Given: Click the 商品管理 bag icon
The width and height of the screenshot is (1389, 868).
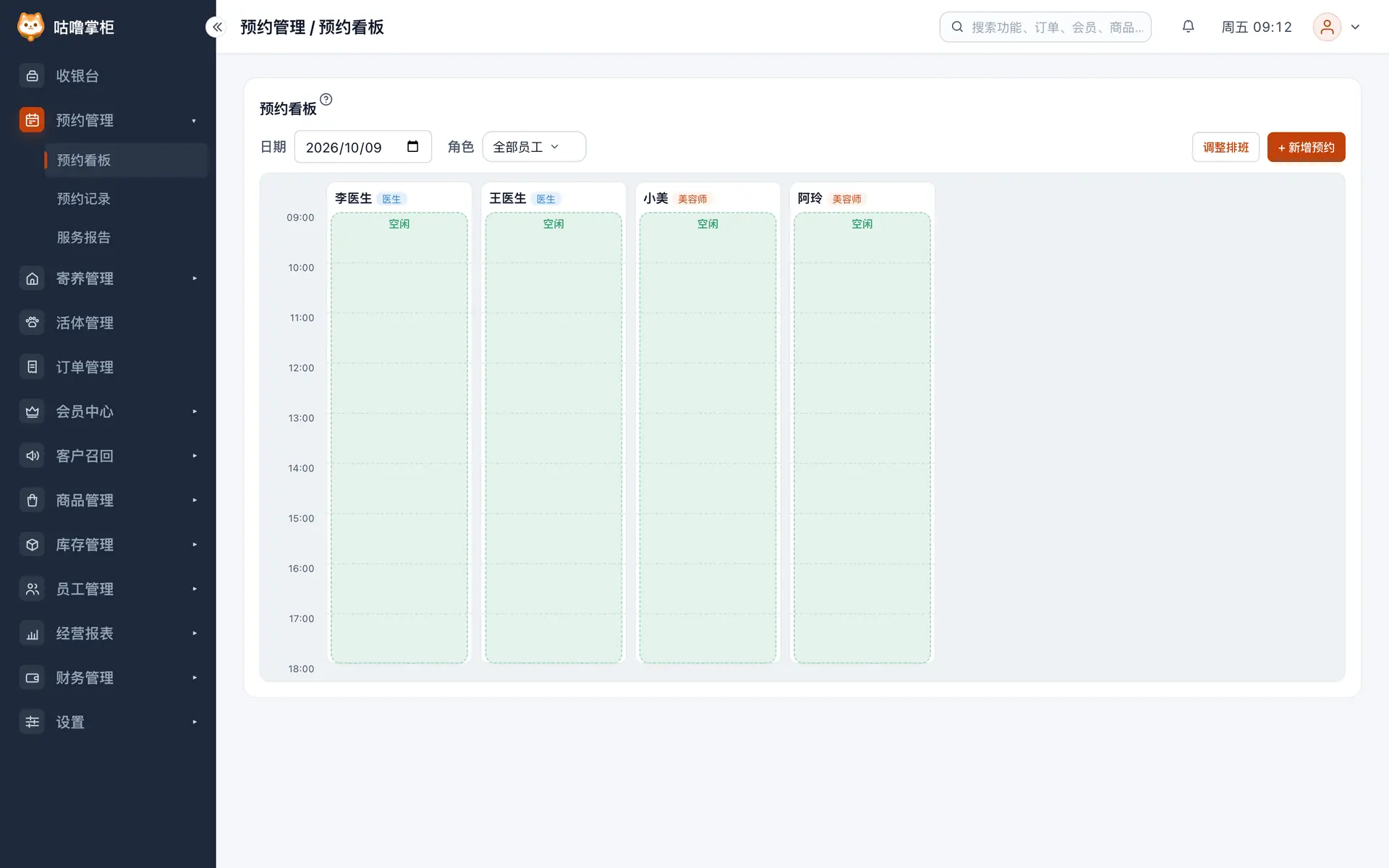Looking at the screenshot, I should coord(32,500).
